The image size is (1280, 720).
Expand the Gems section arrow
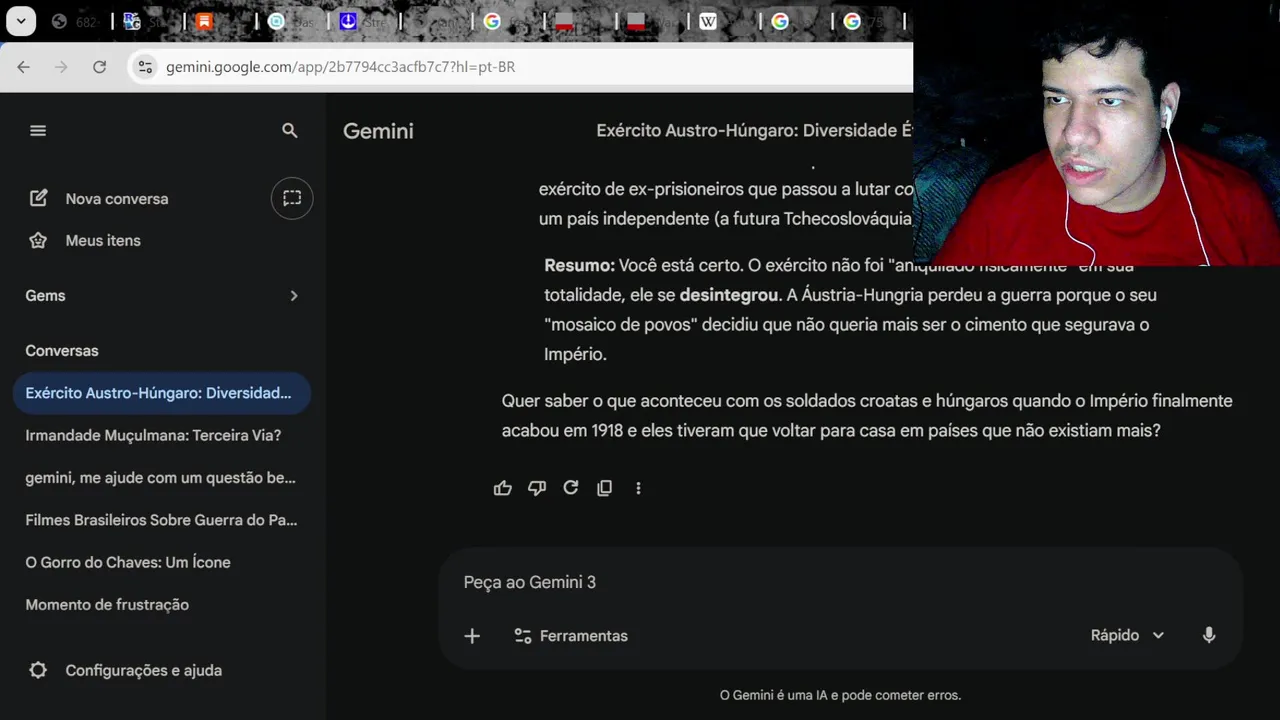click(x=294, y=295)
